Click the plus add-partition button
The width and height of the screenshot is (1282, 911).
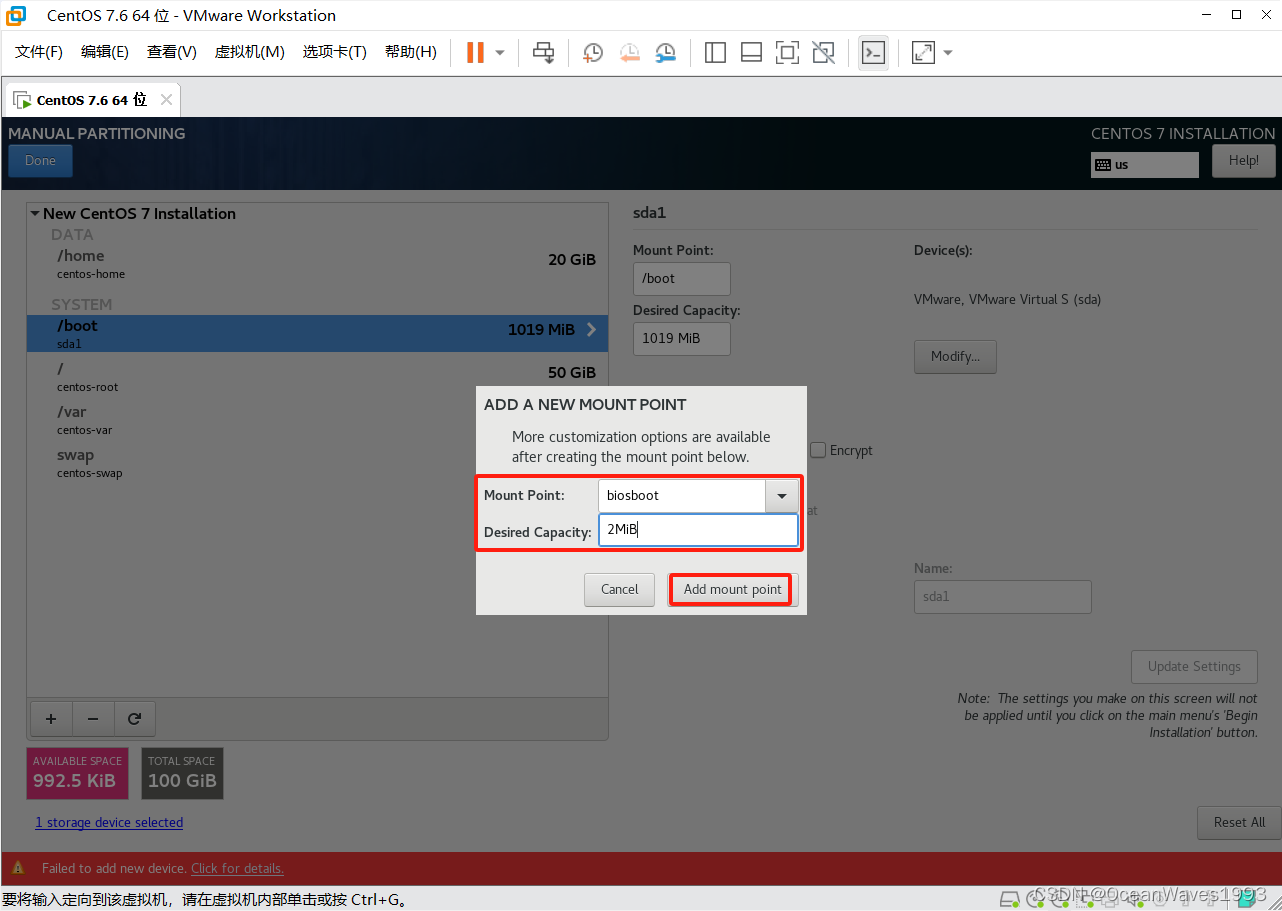coord(51,718)
